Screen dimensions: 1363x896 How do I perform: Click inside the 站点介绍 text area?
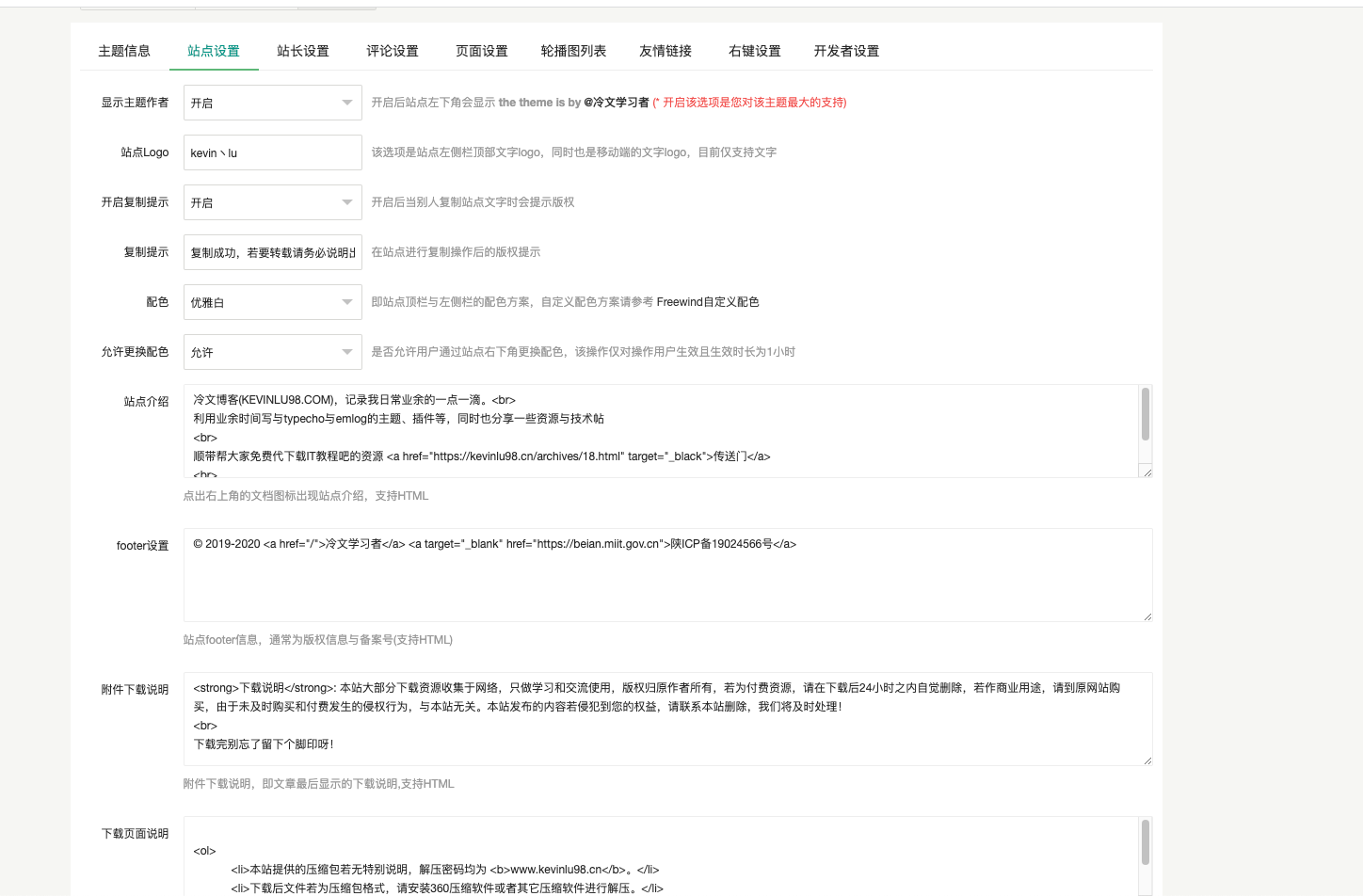659,430
